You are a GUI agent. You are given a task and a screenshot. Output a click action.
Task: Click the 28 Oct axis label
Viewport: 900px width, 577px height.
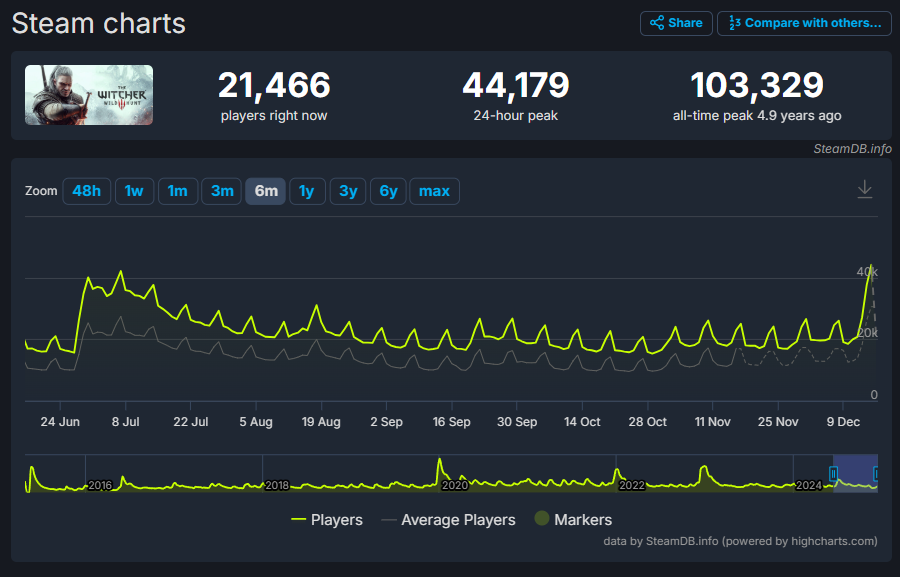coord(647,422)
